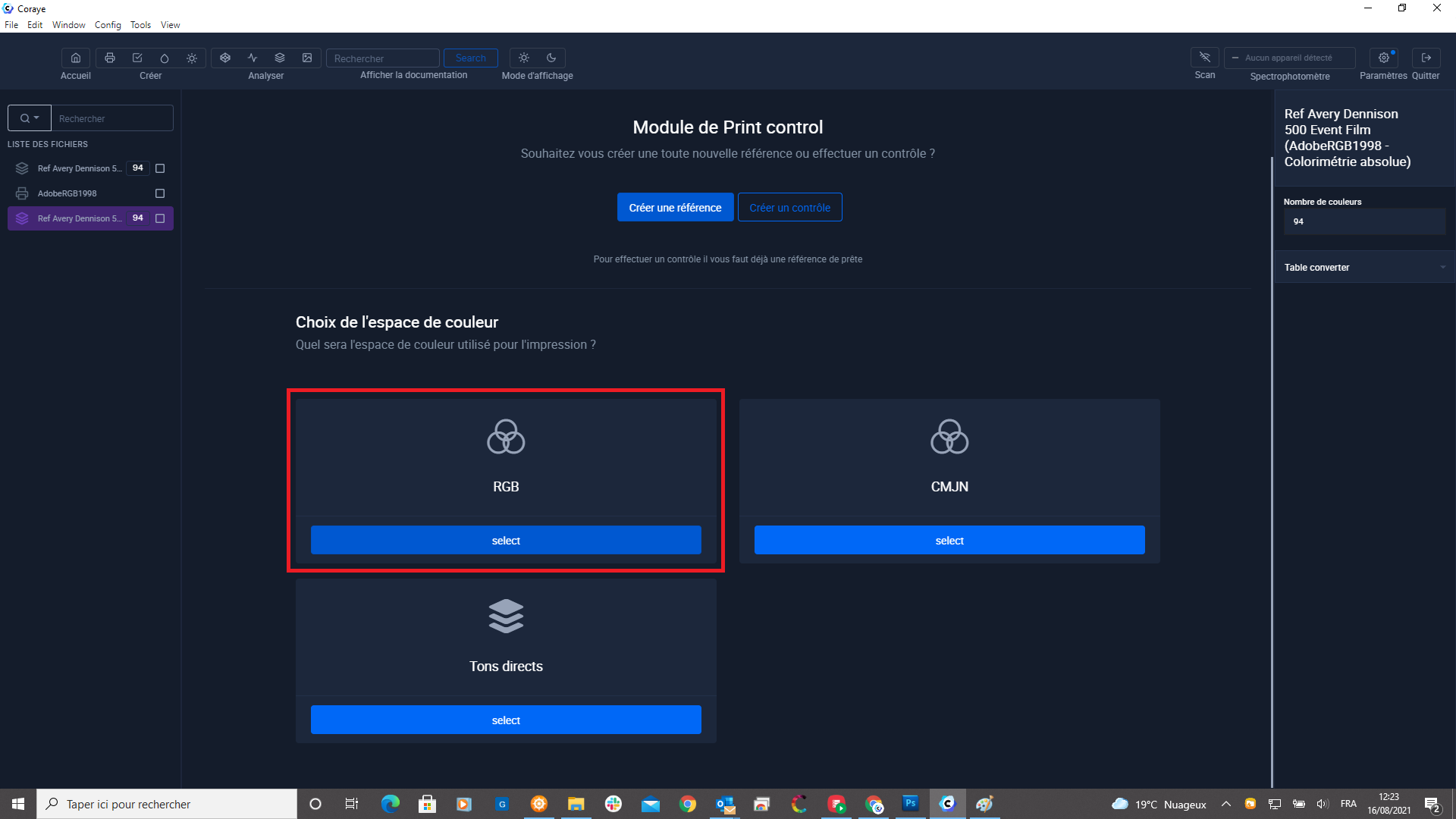Switch to light display mode sun icon
The height and width of the screenshot is (819, 1456).
click(x=524, y=58)
